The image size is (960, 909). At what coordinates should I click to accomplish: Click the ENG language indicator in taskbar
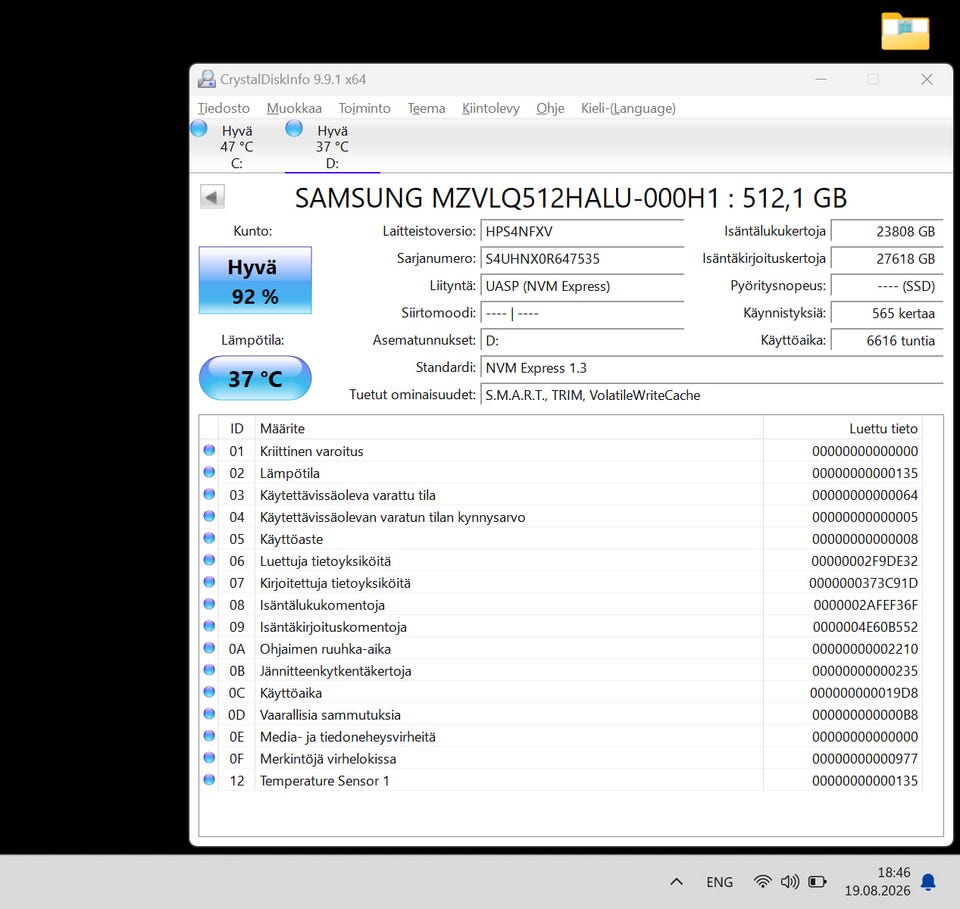[x=719, y=882]
